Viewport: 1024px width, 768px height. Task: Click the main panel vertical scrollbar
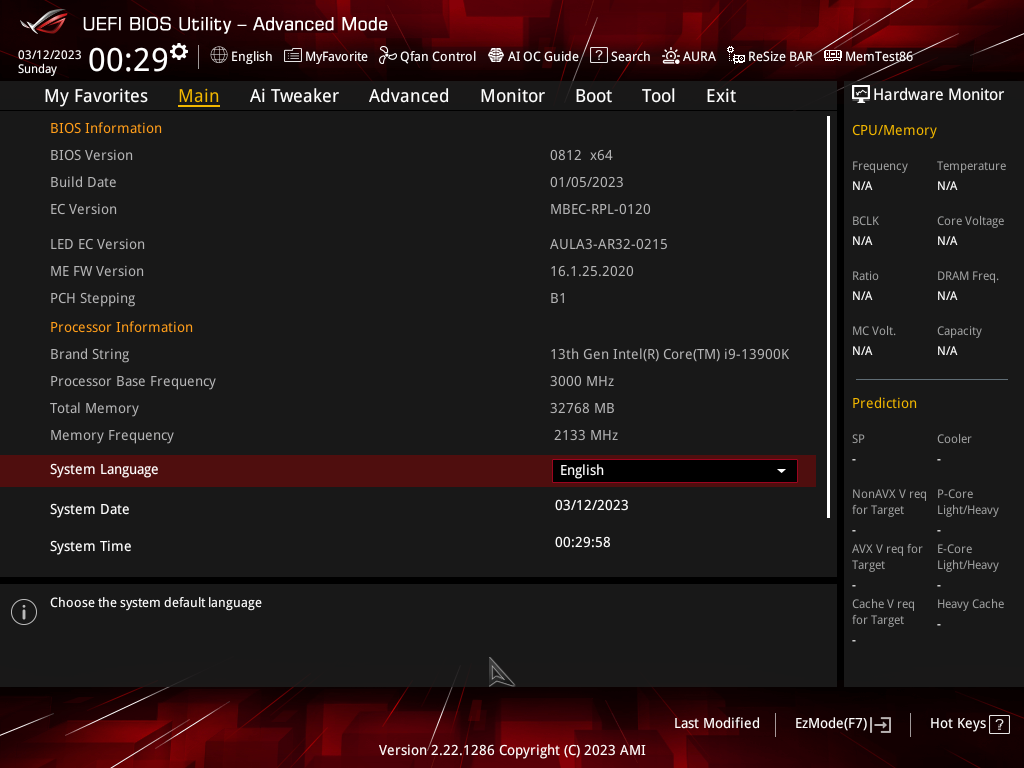point(828,317)
